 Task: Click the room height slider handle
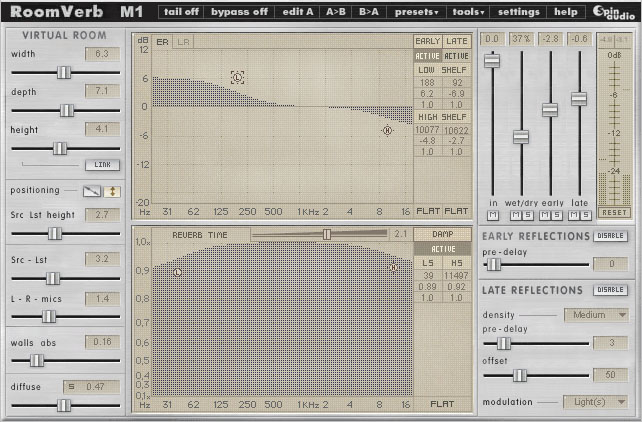pos(60,148)
